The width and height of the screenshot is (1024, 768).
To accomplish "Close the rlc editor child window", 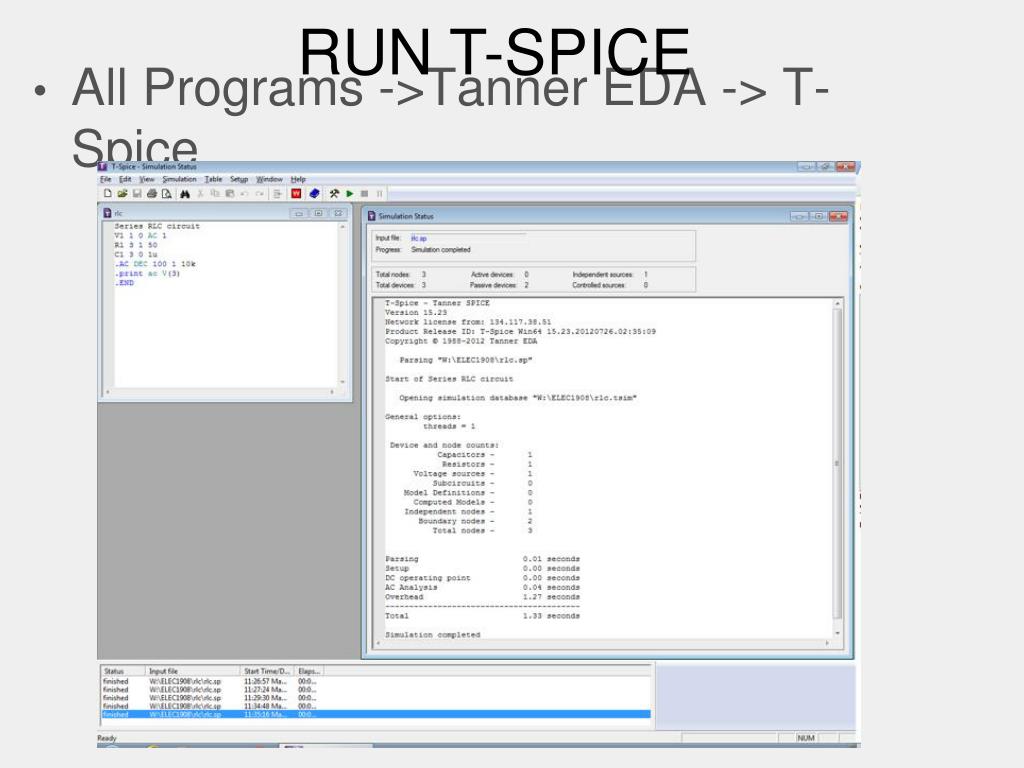I will click(x=338, y=213).
